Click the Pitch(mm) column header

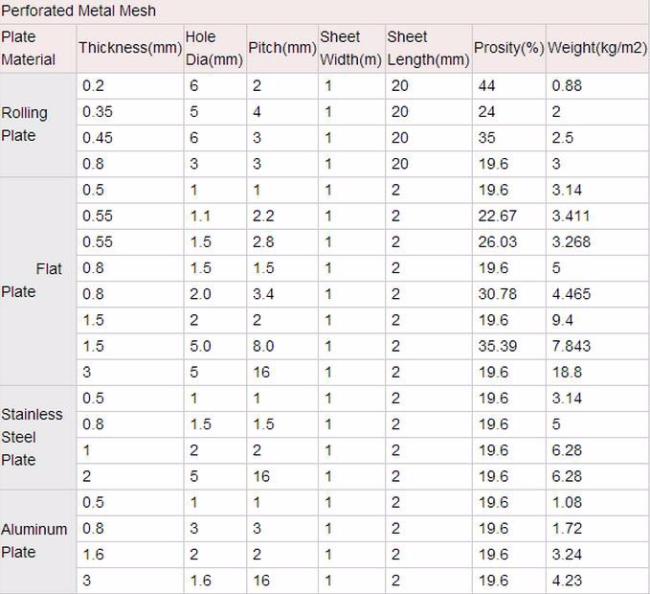[282, 48]
